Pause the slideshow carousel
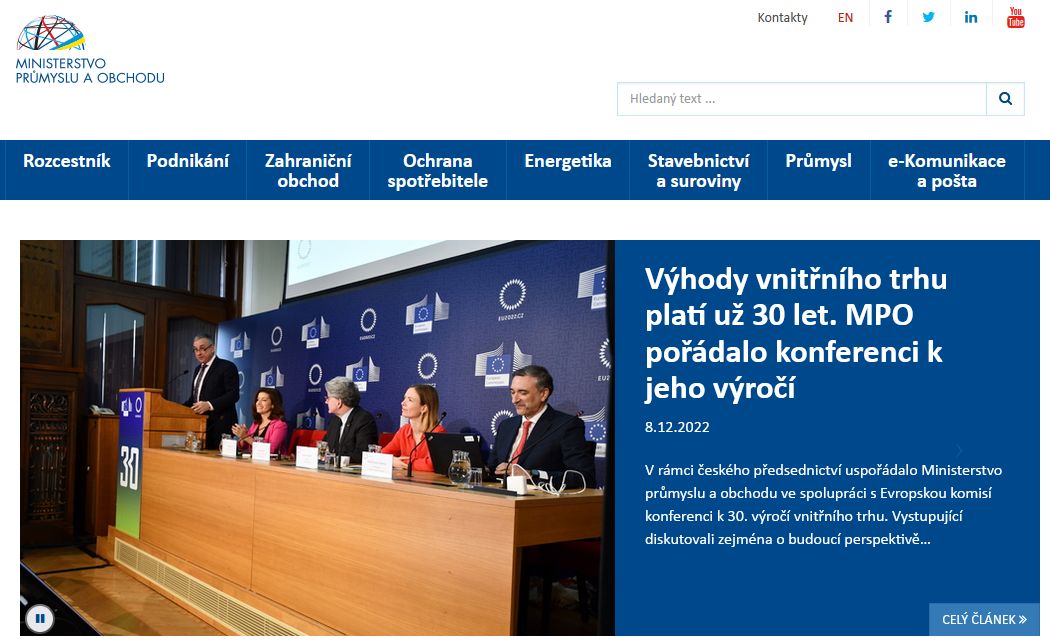The image size is (1050, 643). pyautogui.click(x=40, y=618)
